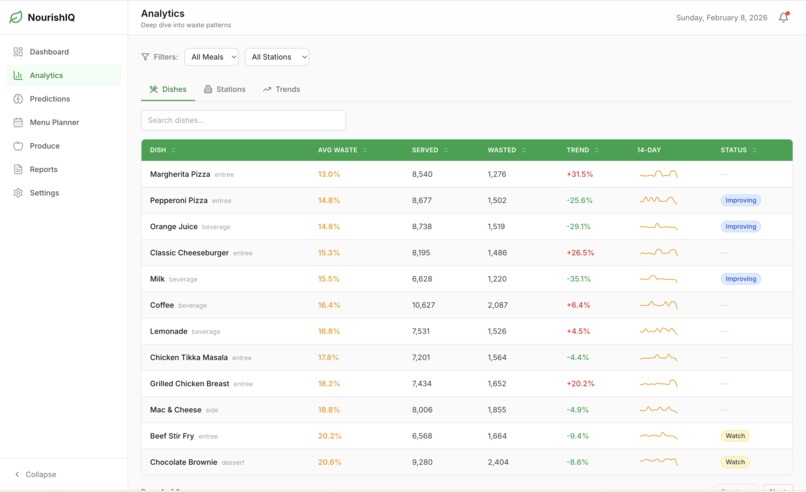
Task: Open Settings from the sidebar
Action: [64, 193]
